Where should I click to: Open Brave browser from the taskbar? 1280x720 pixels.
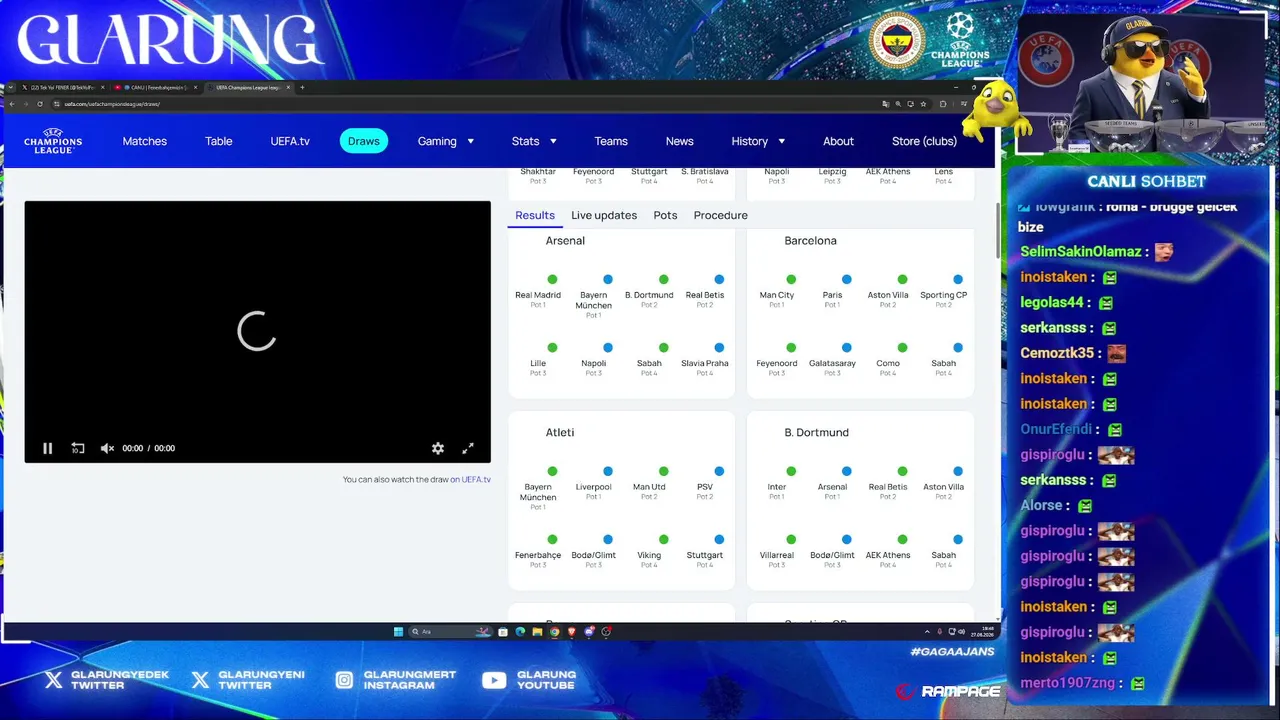pyautogui.click(x=571, y=632)
